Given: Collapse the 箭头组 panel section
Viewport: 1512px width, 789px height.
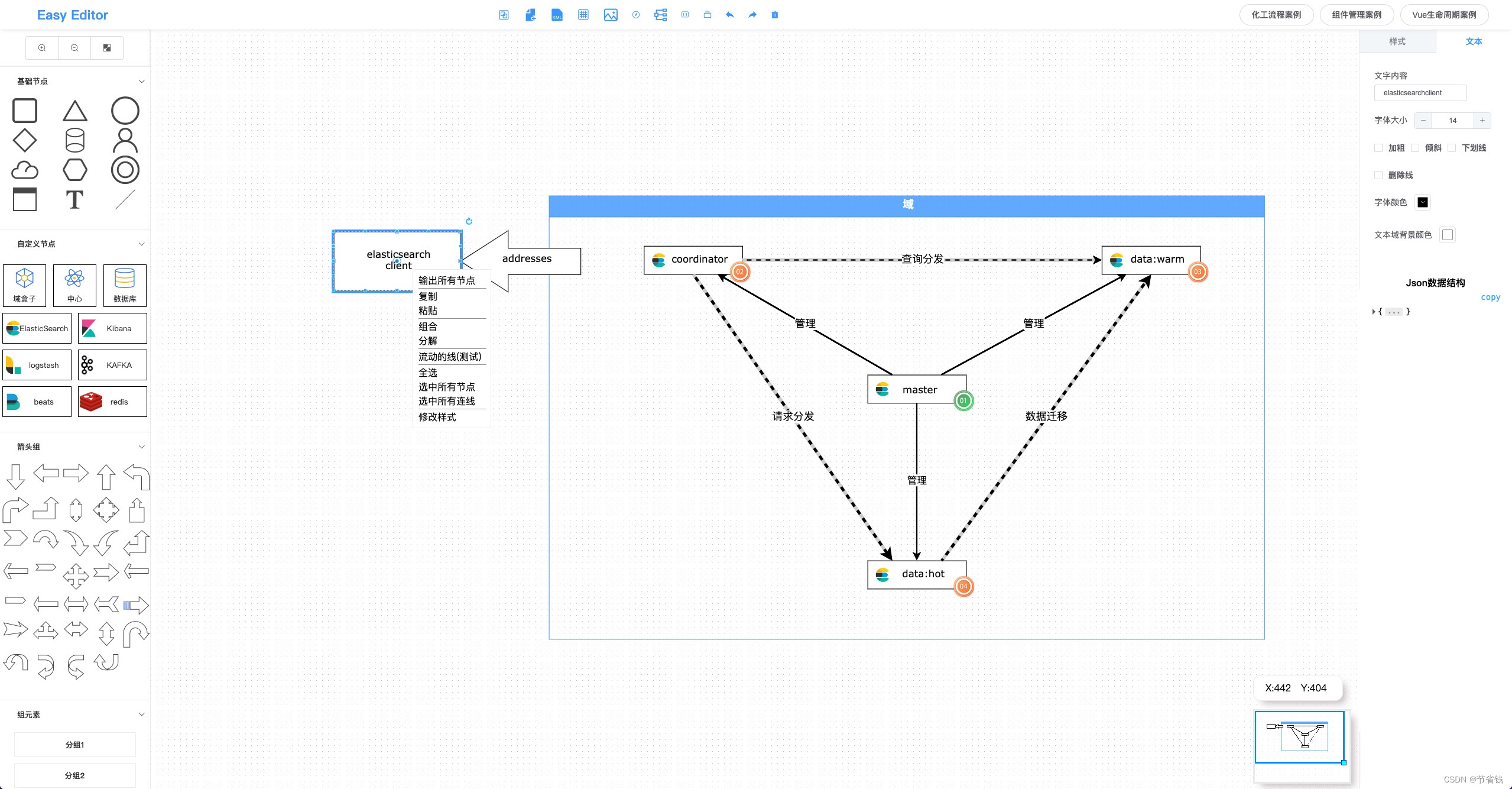Looking at the screenshot, I should [x=141, y=447].
